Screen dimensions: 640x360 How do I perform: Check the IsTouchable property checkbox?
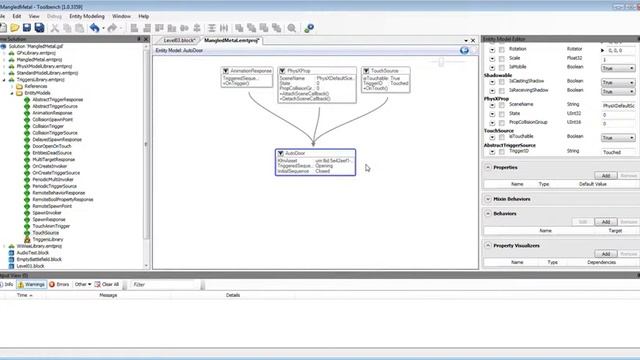pos(502,137)
